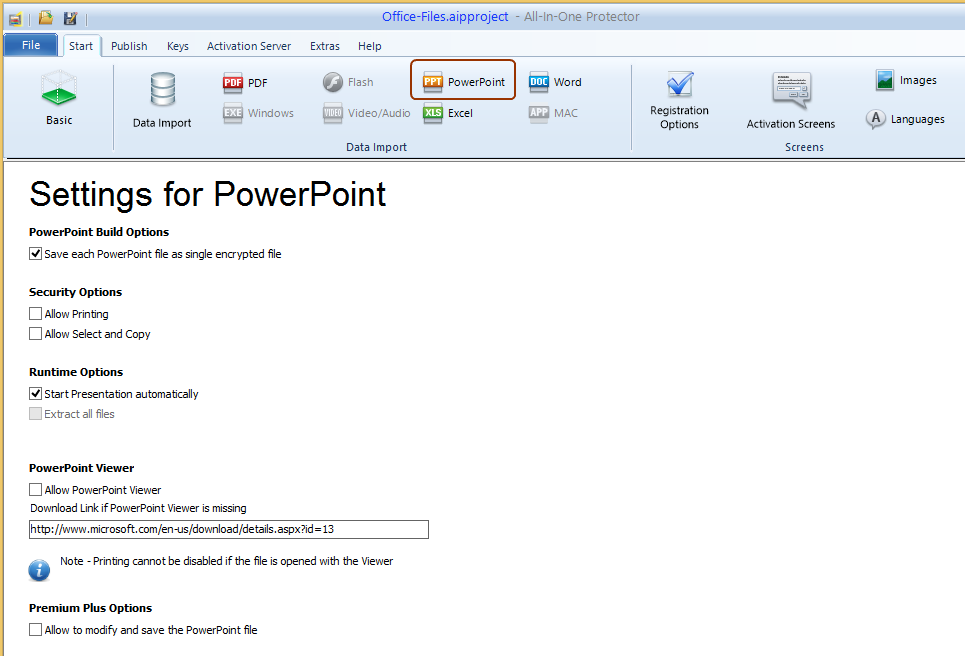
Task: Switch to the Activation Server tab
Action: pyautogui.click(x=249, y=46)
